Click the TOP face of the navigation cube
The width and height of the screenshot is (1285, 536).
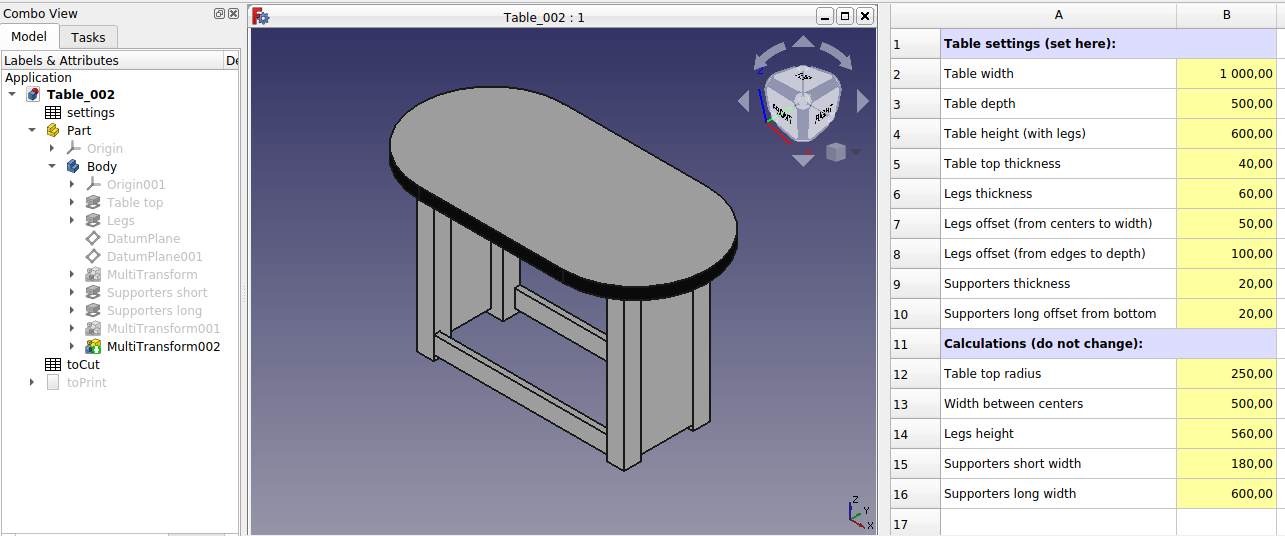pos(802,77)
